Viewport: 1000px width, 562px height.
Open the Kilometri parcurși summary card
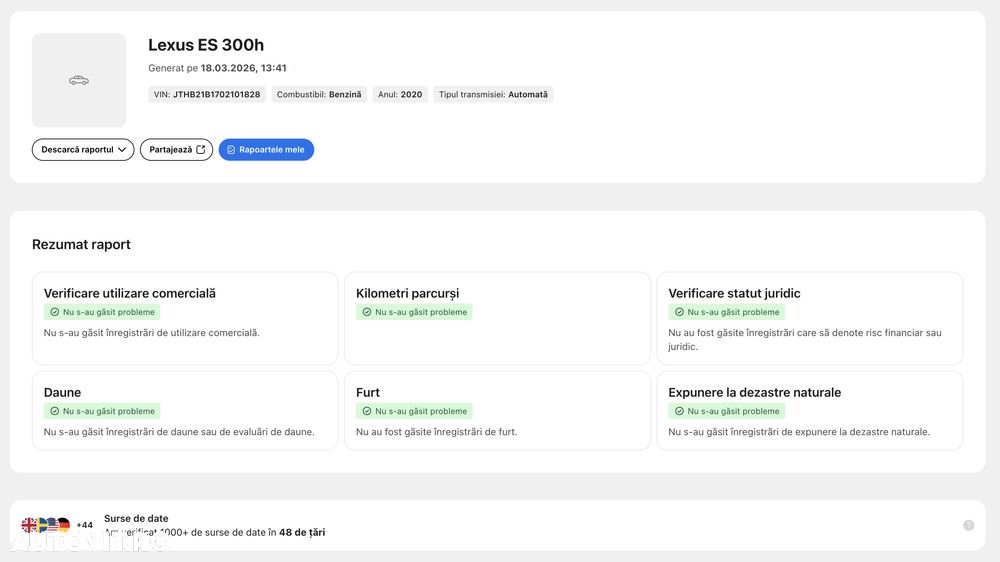497,318
